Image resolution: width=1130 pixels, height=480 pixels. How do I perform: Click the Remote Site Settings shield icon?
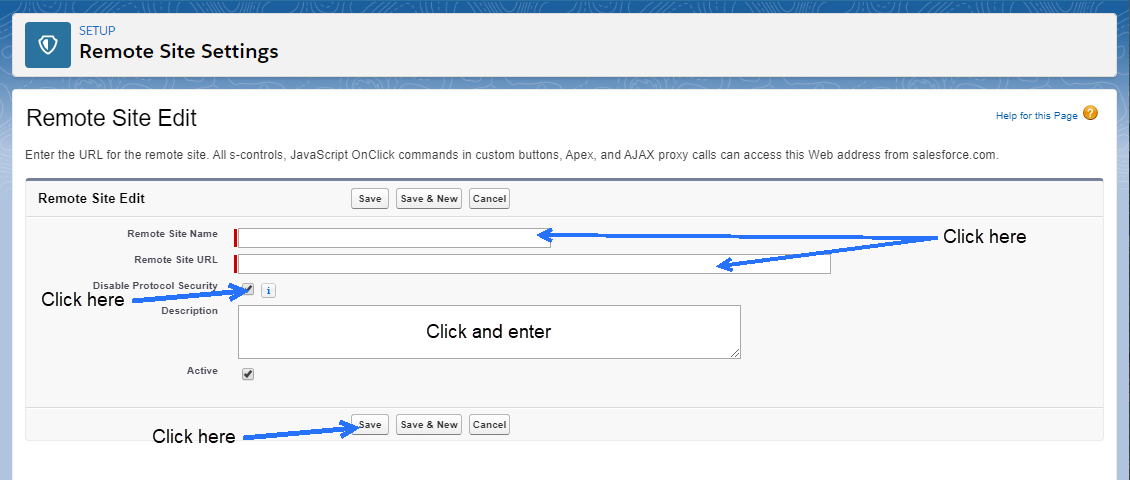[x=48, y=45]
